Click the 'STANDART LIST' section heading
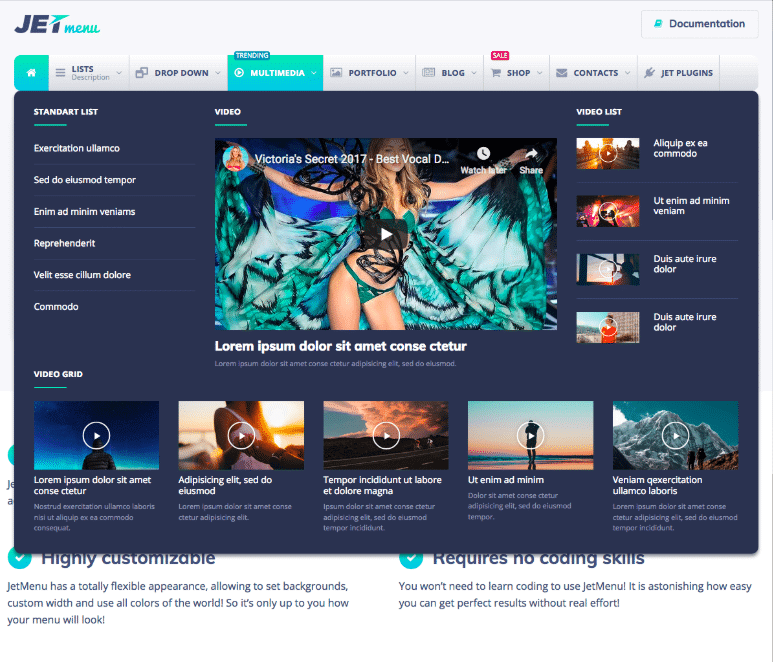This screenshot has height=662, width=773. click(66, 112)
